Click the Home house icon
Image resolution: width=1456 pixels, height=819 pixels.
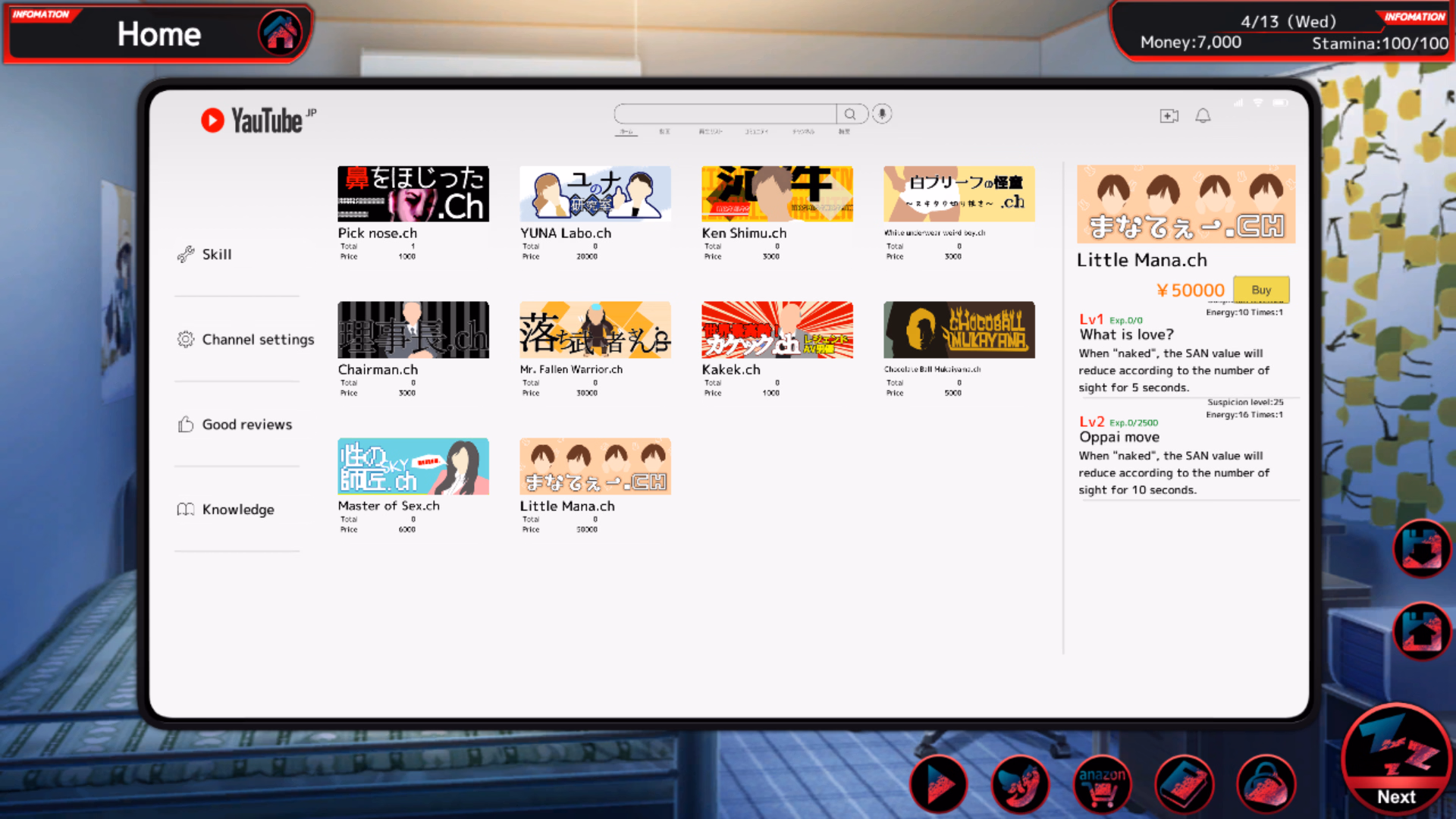click(x=280, y=33)
